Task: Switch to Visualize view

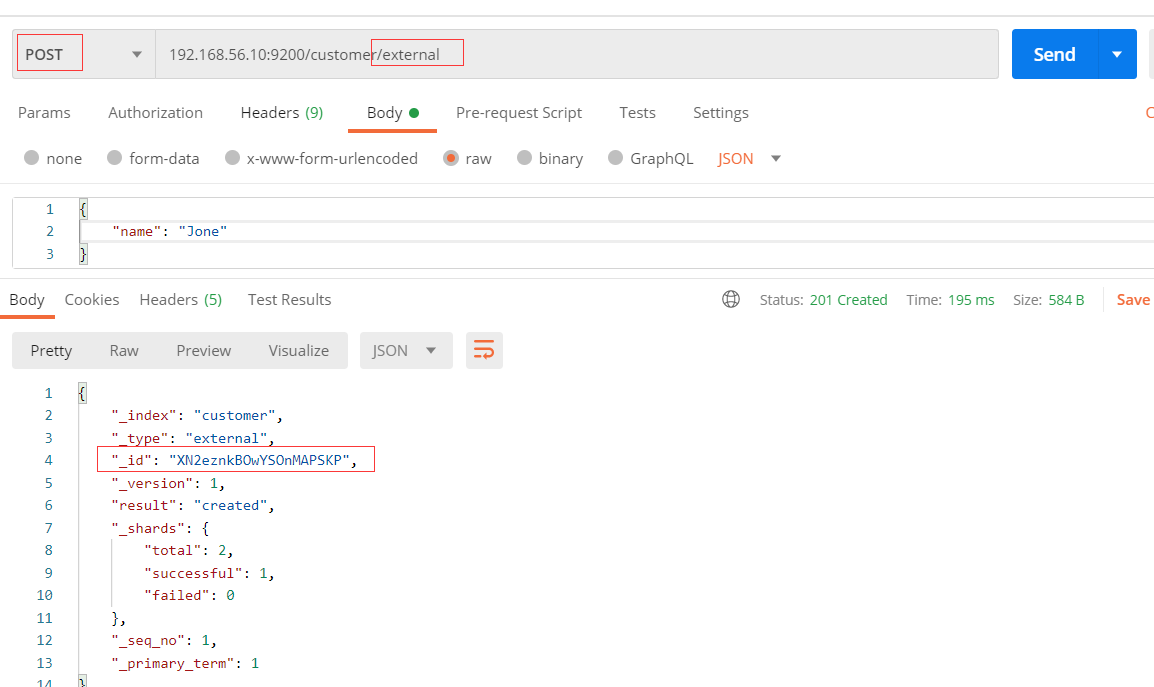Action: pyautogui.click(x=298, y=350)
